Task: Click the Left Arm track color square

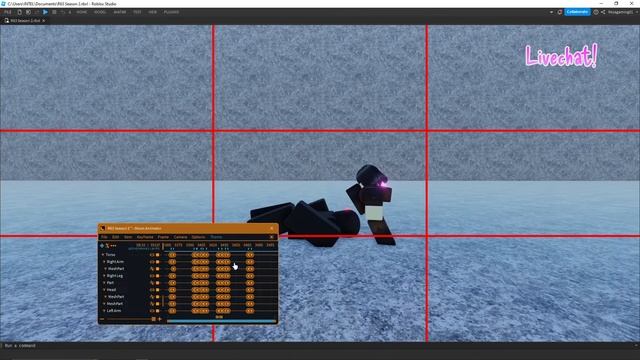Action: tap(158, 310)
